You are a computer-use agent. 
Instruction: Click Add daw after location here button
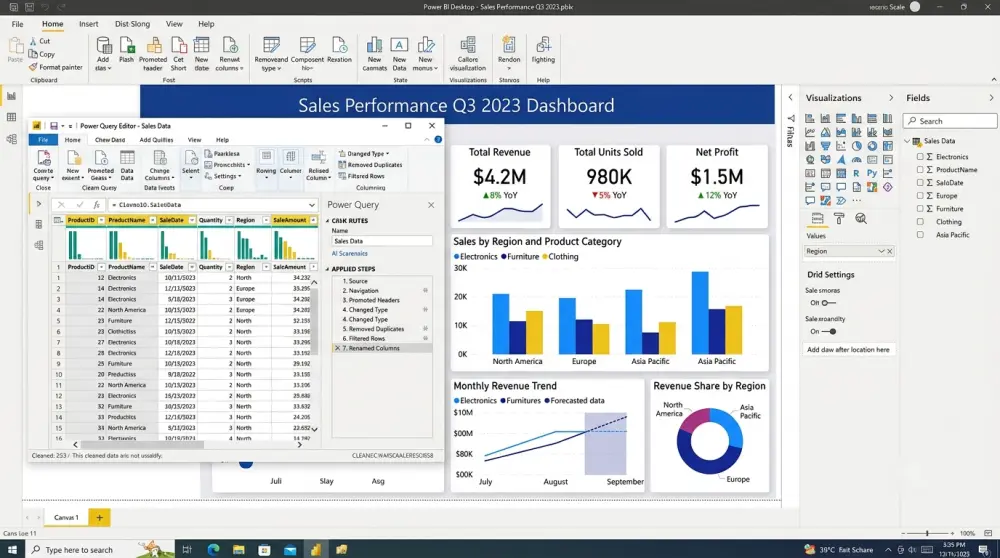pyautogui.click(x=848, y=349)
